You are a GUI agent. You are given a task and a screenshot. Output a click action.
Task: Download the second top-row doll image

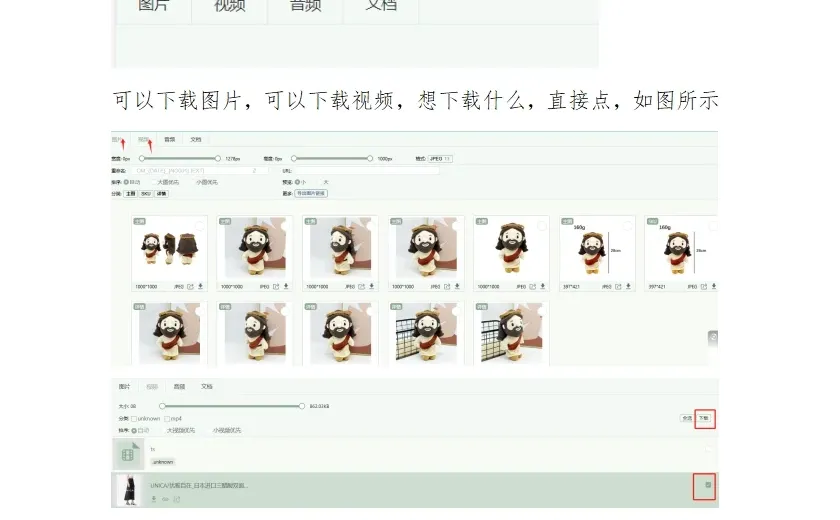(x=286, y=287)
